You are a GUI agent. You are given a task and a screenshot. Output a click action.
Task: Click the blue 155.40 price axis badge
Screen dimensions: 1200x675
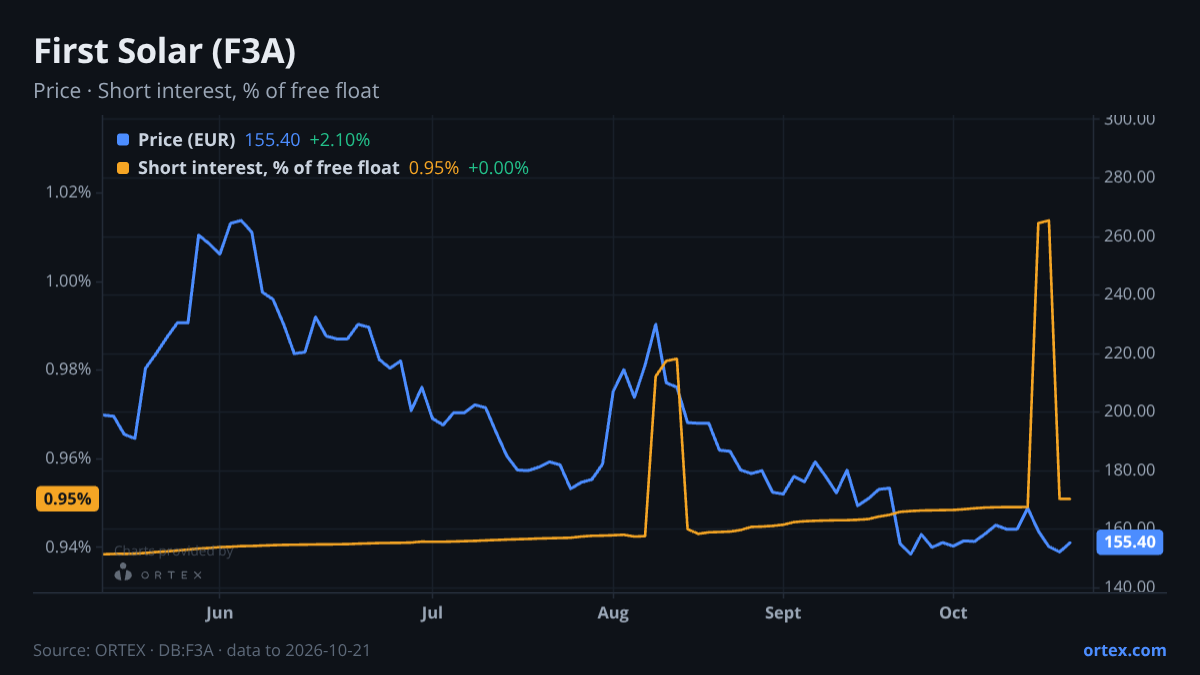(1131, 542)
